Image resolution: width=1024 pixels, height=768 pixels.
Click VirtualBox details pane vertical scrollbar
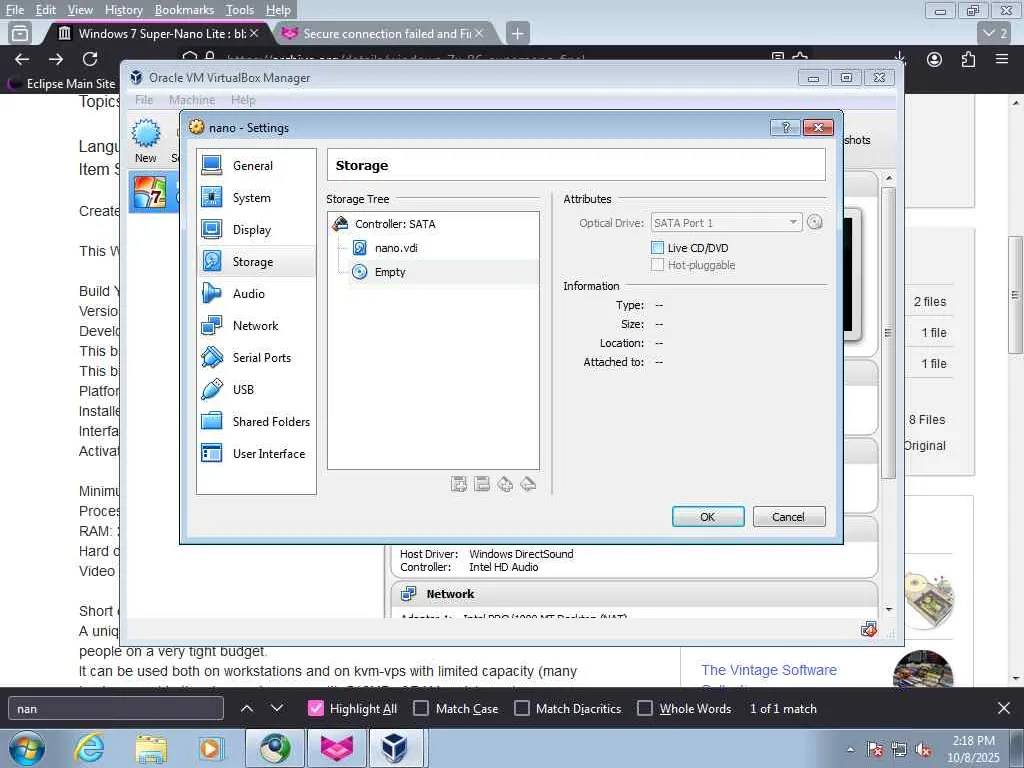coord(888,333)
